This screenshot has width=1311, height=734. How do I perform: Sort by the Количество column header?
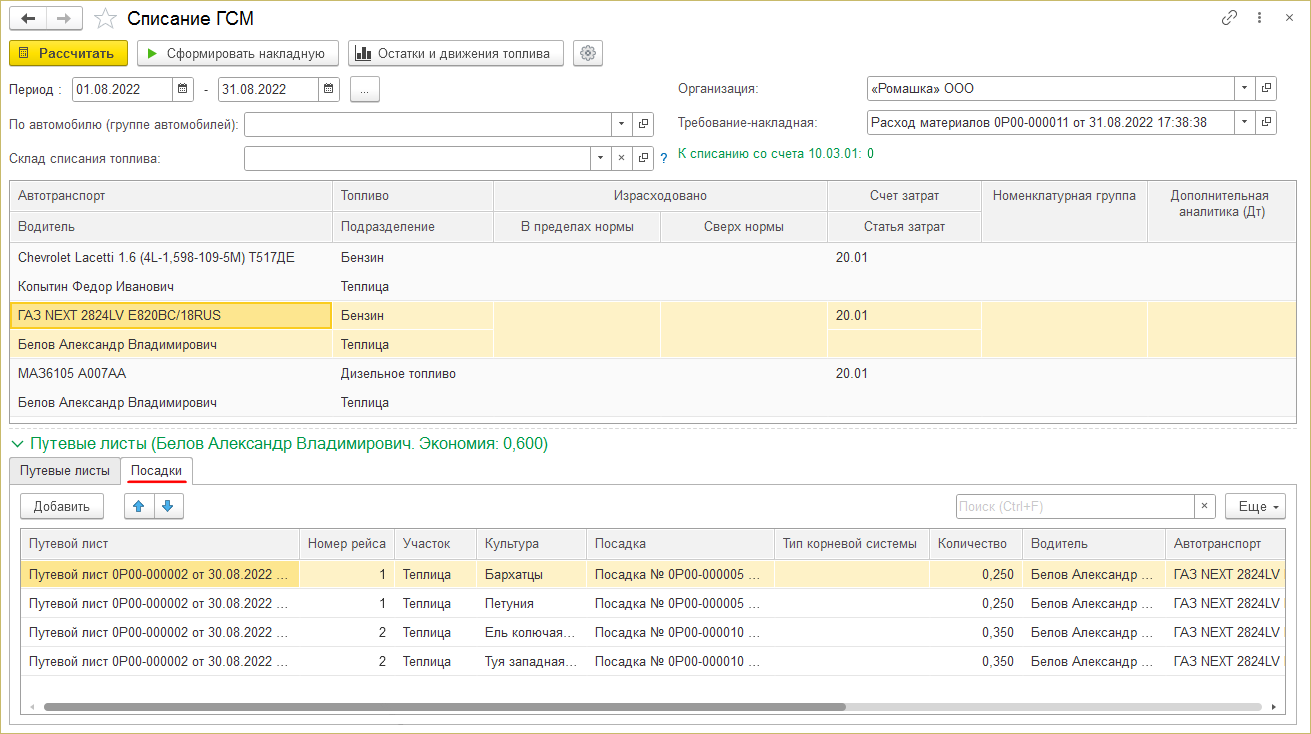pyautogui.click(x=975, y=544)
